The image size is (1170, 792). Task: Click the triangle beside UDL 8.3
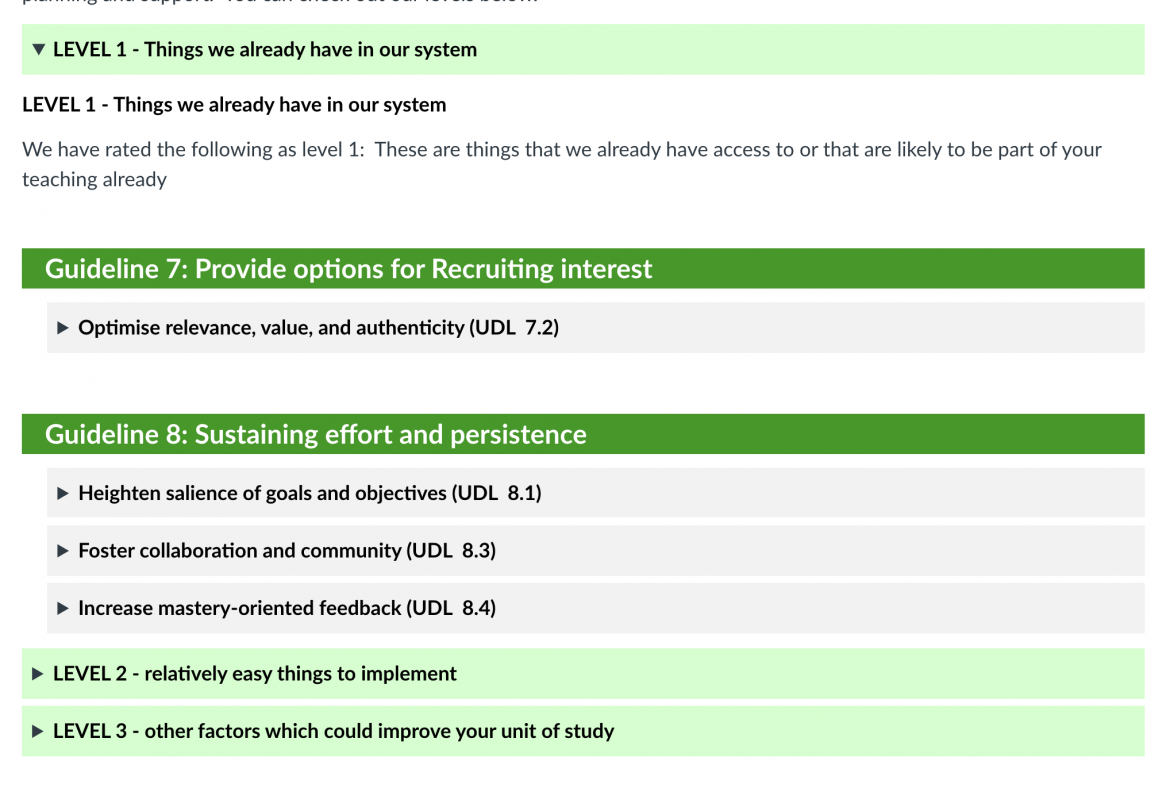click(62, 550)
